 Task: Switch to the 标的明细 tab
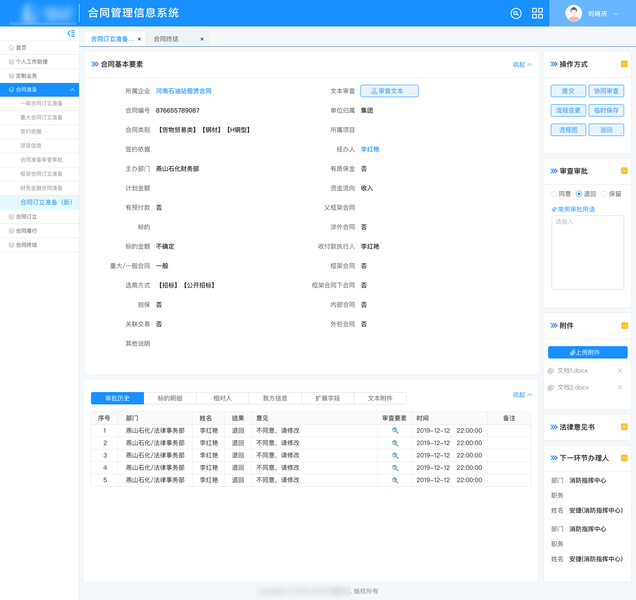coord(170,398)
